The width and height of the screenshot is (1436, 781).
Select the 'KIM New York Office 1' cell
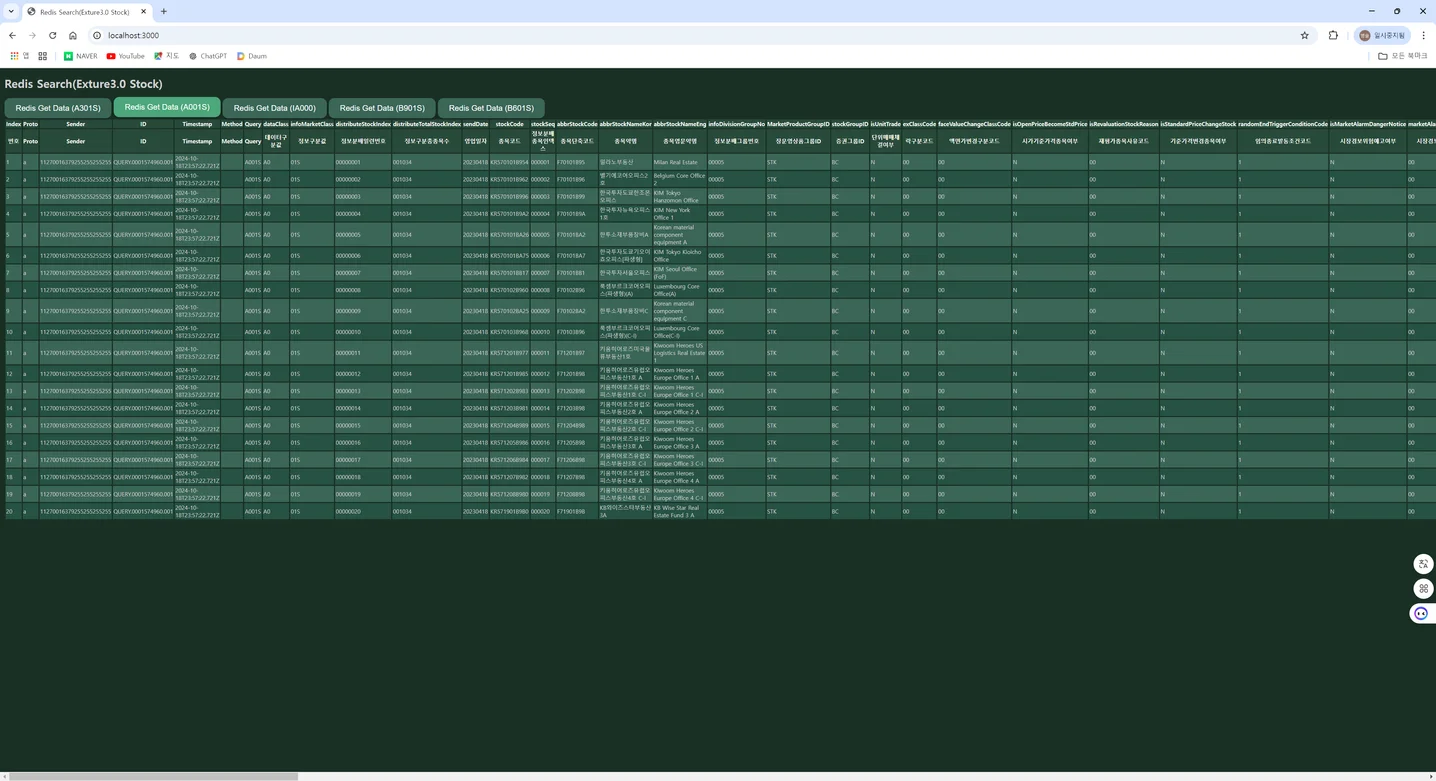pos(680,213)
